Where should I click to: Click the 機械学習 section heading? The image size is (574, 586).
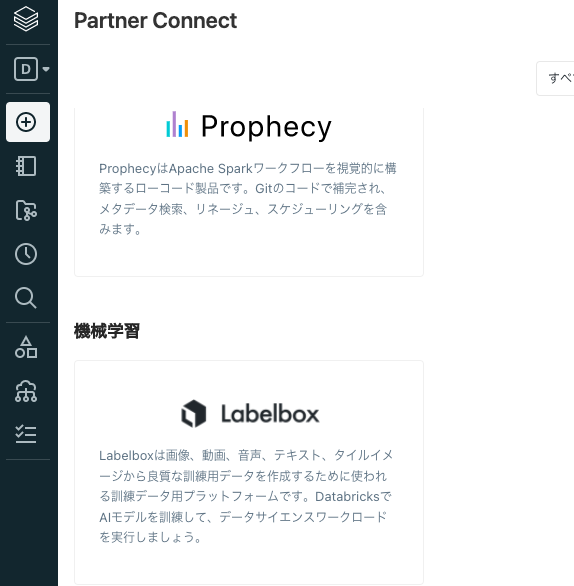(x=107, y=331)
